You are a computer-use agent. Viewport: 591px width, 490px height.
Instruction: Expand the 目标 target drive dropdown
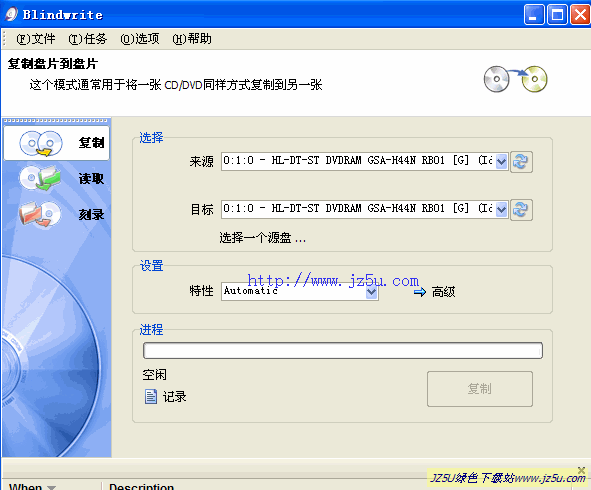[x=501, y=210]
